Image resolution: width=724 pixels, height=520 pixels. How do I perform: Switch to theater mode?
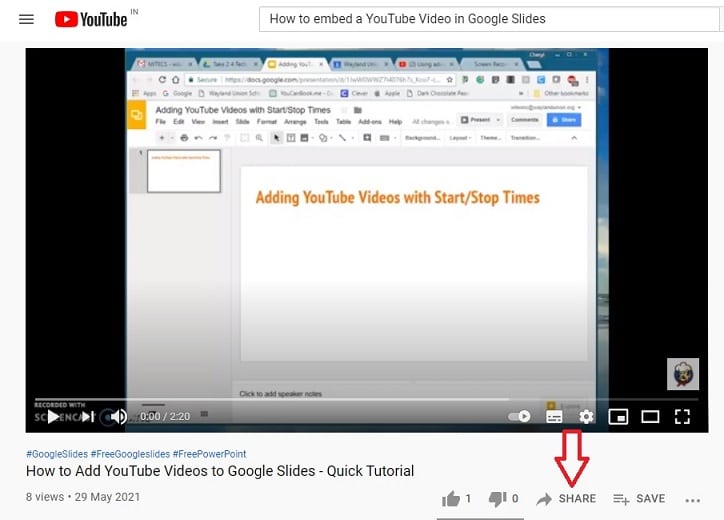point(650,417)
